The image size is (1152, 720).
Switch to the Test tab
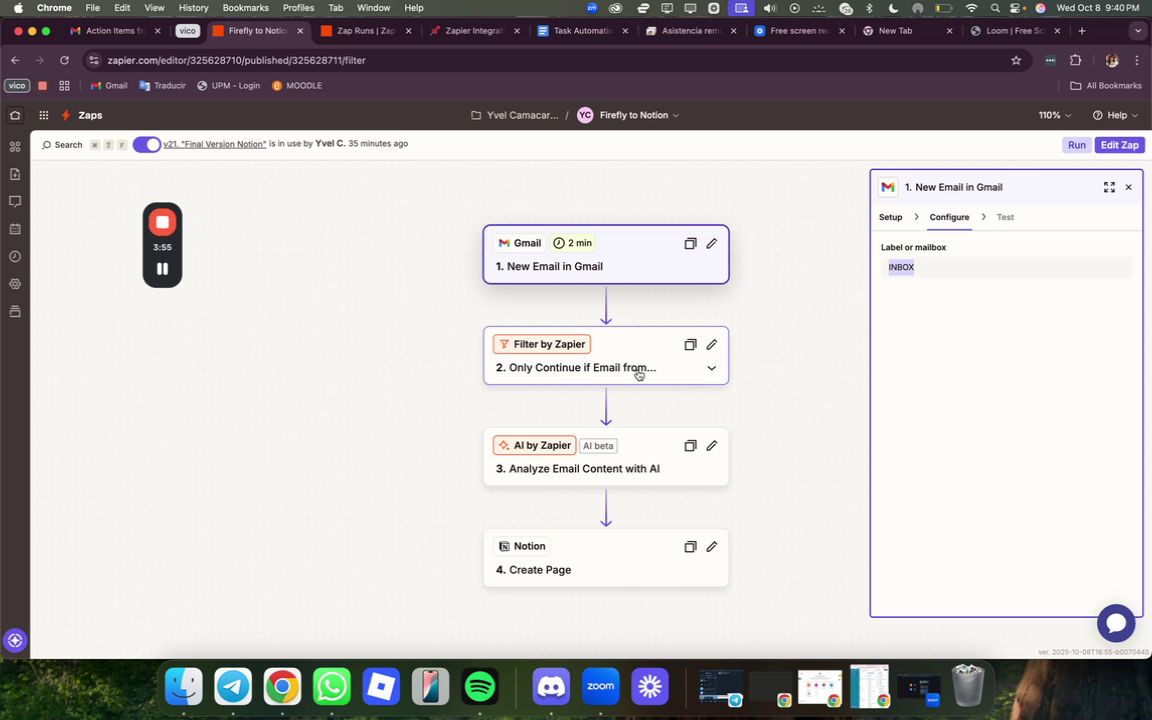tap(1005, 217)
